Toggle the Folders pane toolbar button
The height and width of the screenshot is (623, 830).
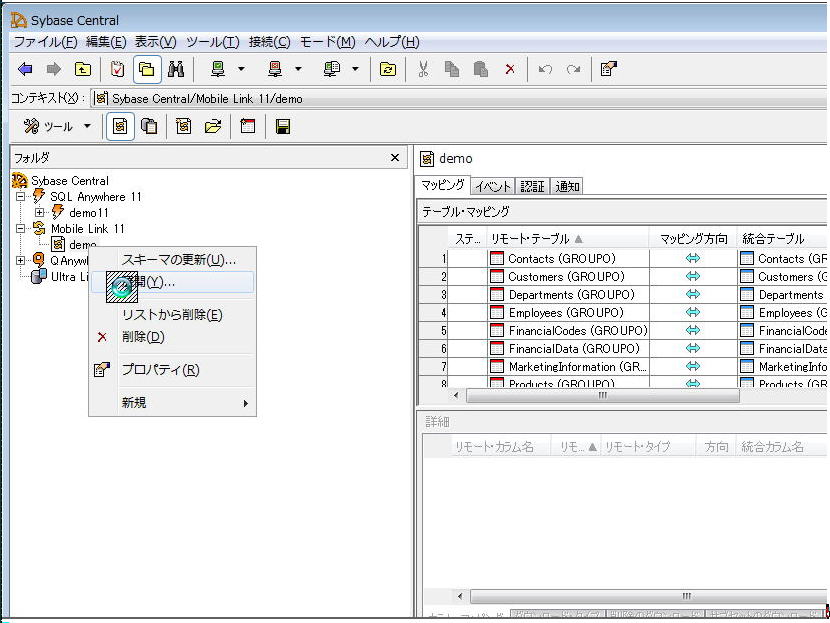(146, 69)
